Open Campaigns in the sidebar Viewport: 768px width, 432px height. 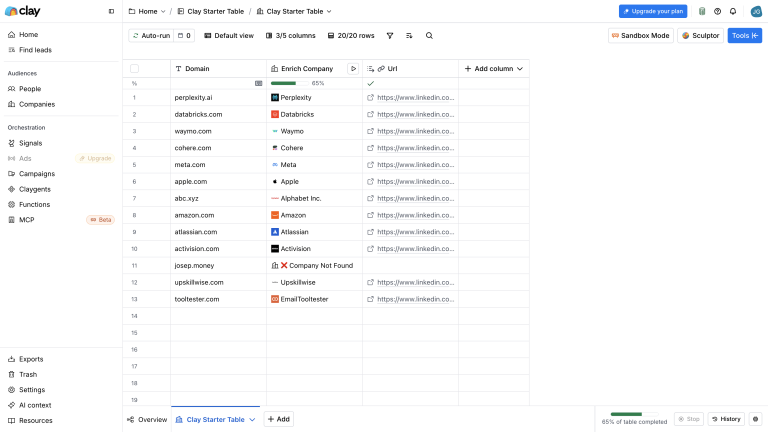click(x=31, y=173)
